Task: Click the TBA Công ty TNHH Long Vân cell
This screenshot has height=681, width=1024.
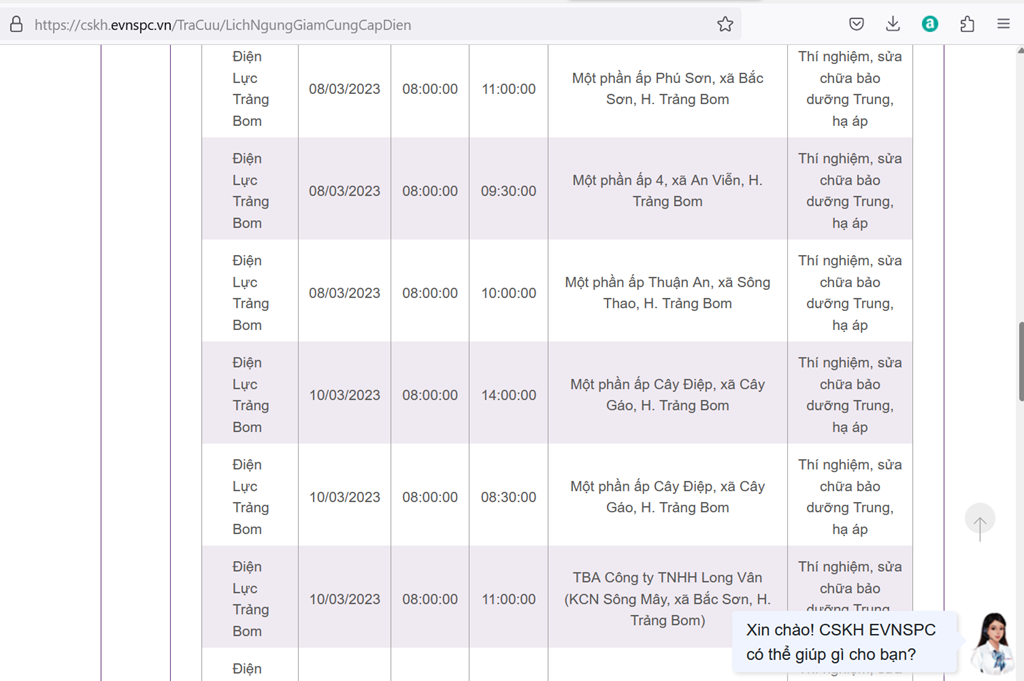Action: (x=667, y=599)
